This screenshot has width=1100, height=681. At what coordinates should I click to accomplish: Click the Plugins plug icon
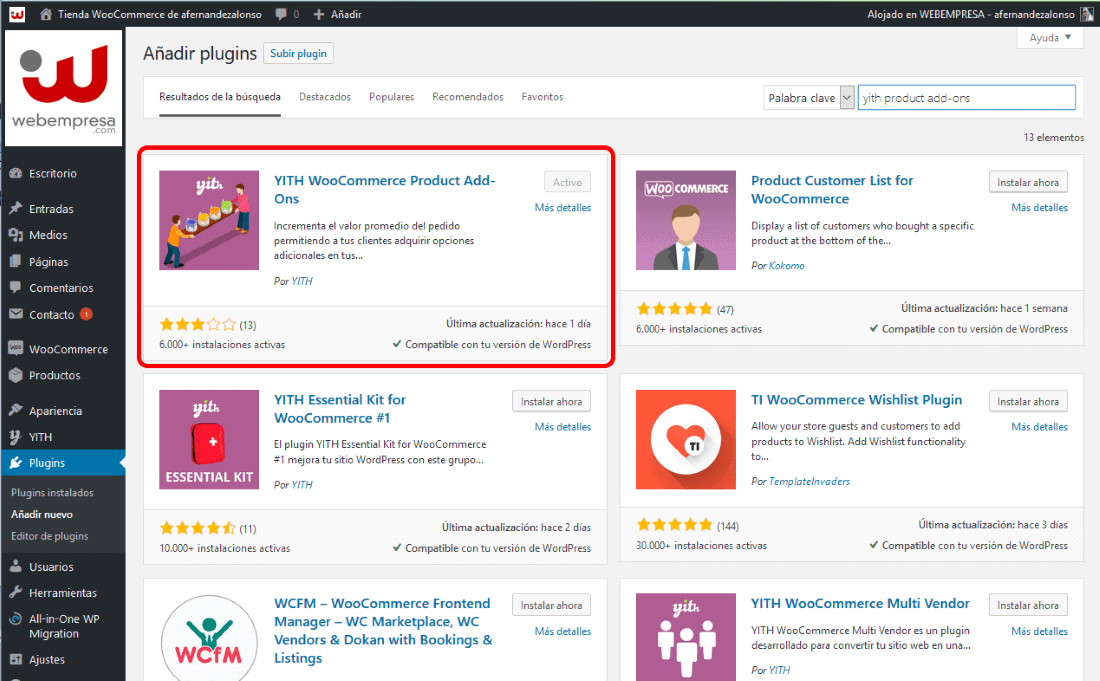pos(15,463)
